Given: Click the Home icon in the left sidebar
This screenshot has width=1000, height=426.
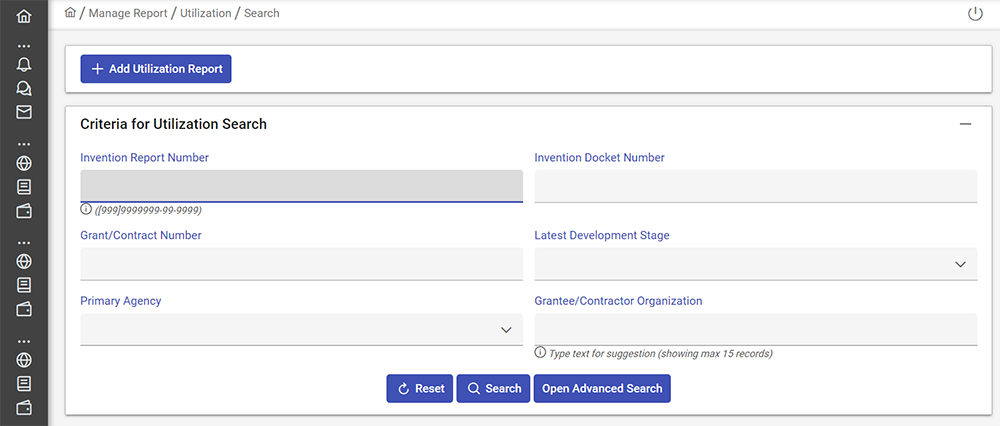Looking at the screenshot, I should click(24, 16).
